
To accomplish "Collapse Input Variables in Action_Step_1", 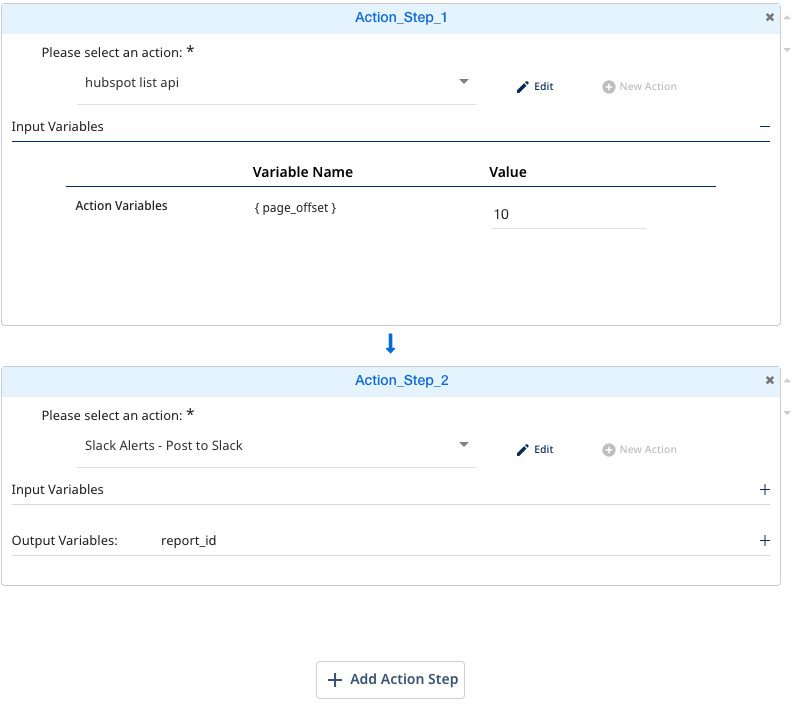I will (x=765, y=127).
